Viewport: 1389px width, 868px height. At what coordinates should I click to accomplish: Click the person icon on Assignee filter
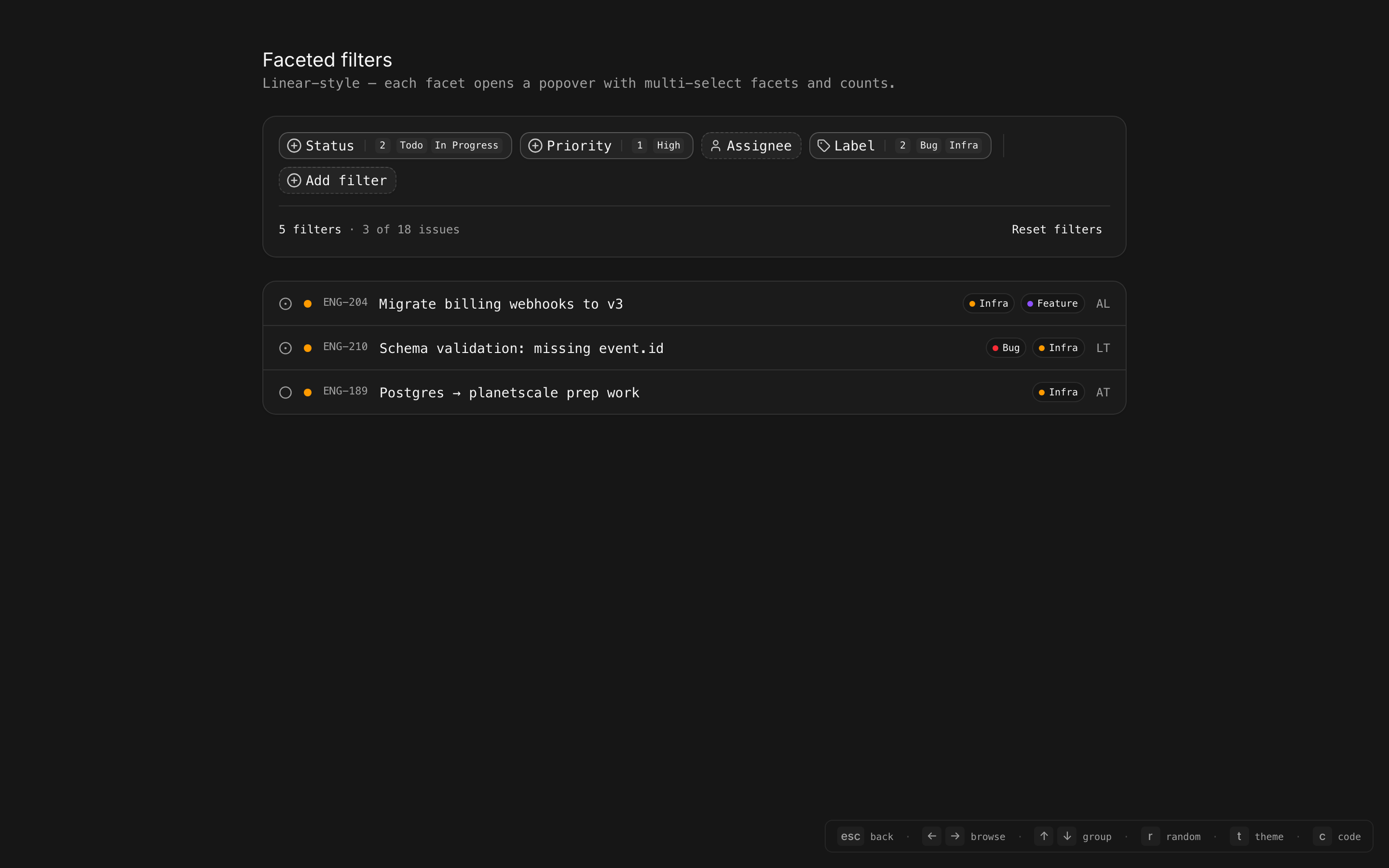click(715, 146)
